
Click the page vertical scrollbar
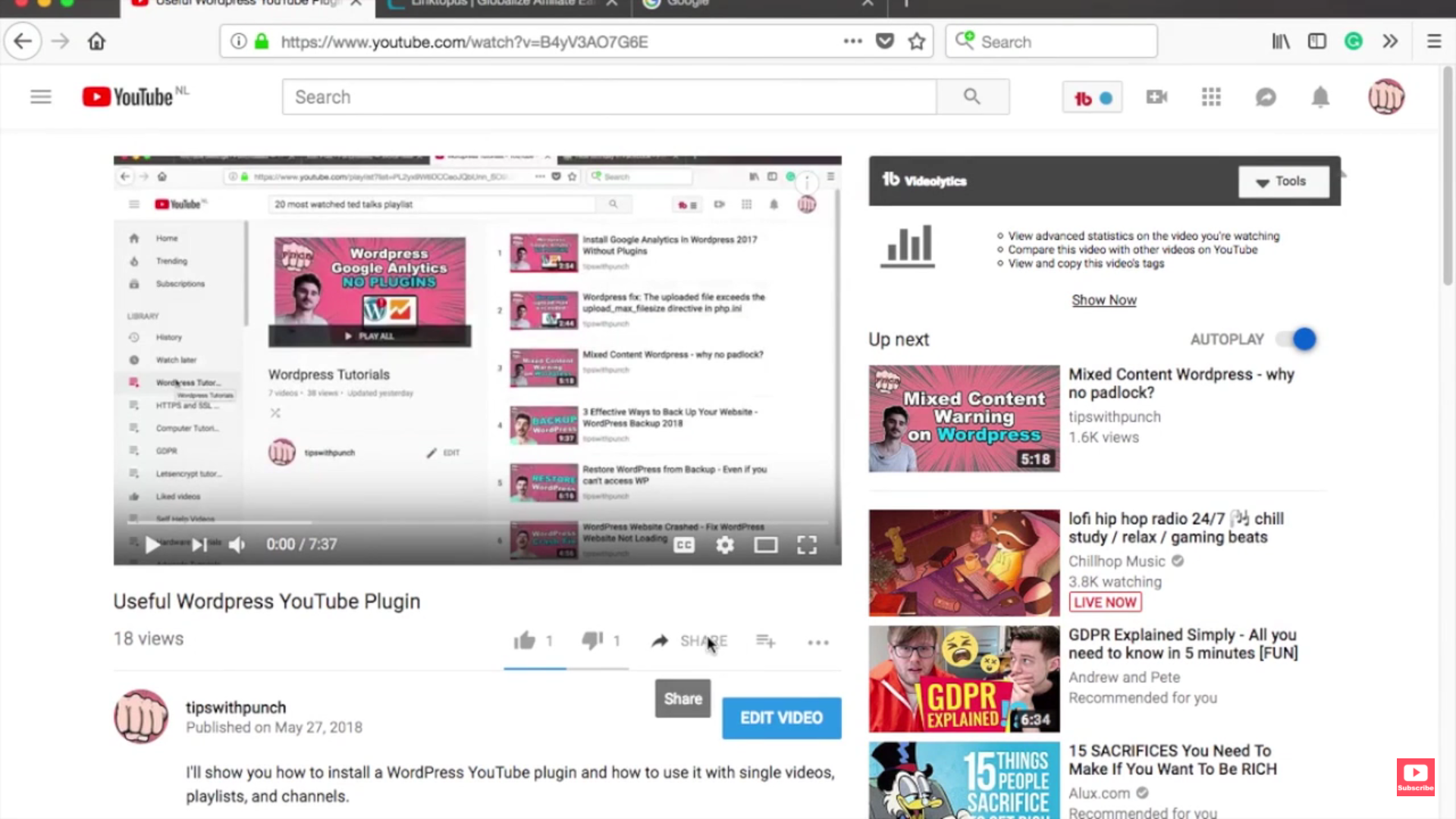tap(1447, 176)
